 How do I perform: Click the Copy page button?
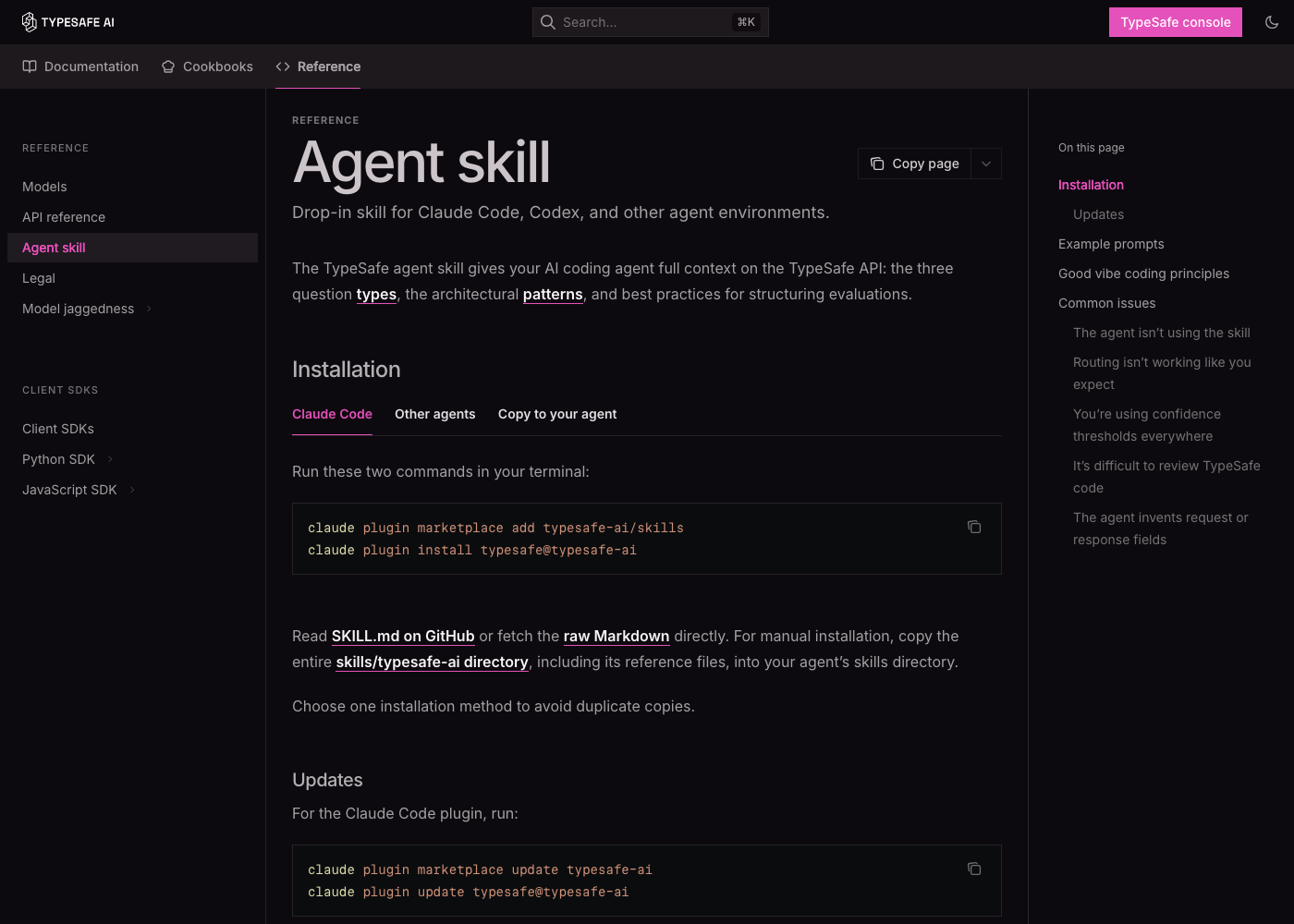click(x=915, y=164)
